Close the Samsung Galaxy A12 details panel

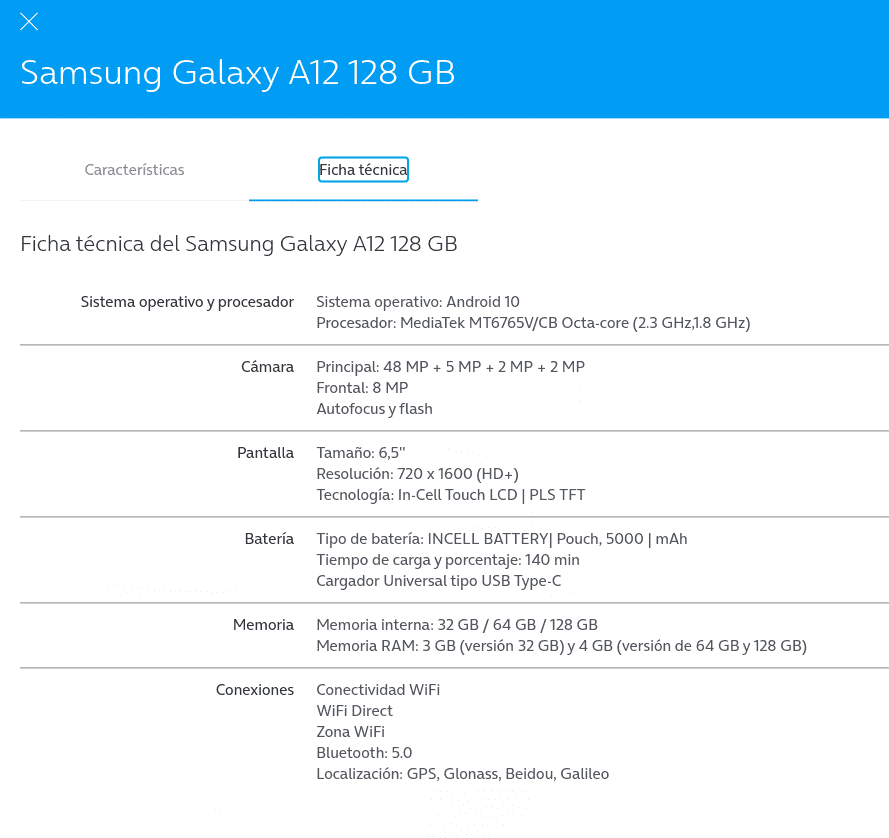tap(29, 22)
